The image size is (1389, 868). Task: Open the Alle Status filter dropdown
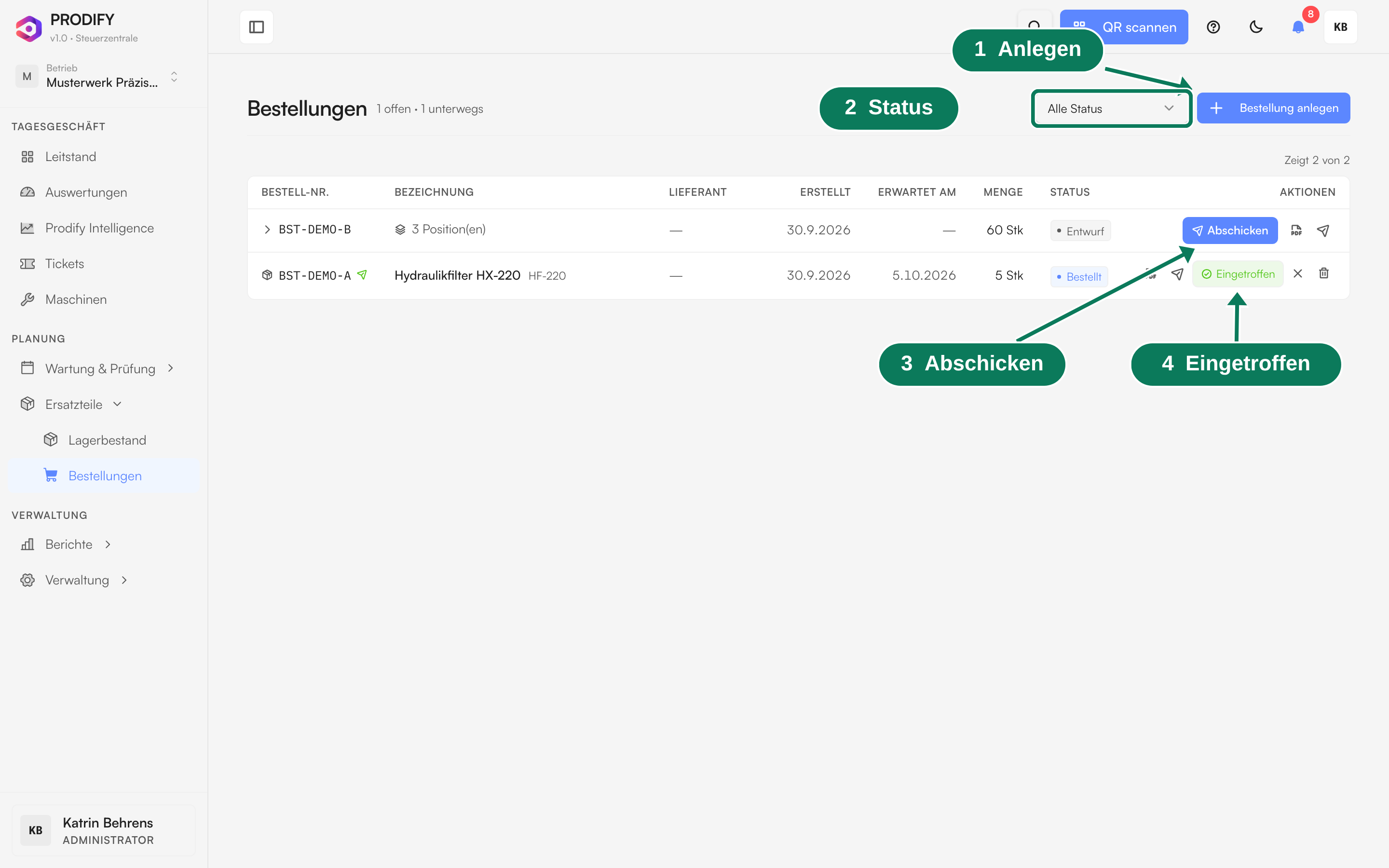(x=1111, y=108)
